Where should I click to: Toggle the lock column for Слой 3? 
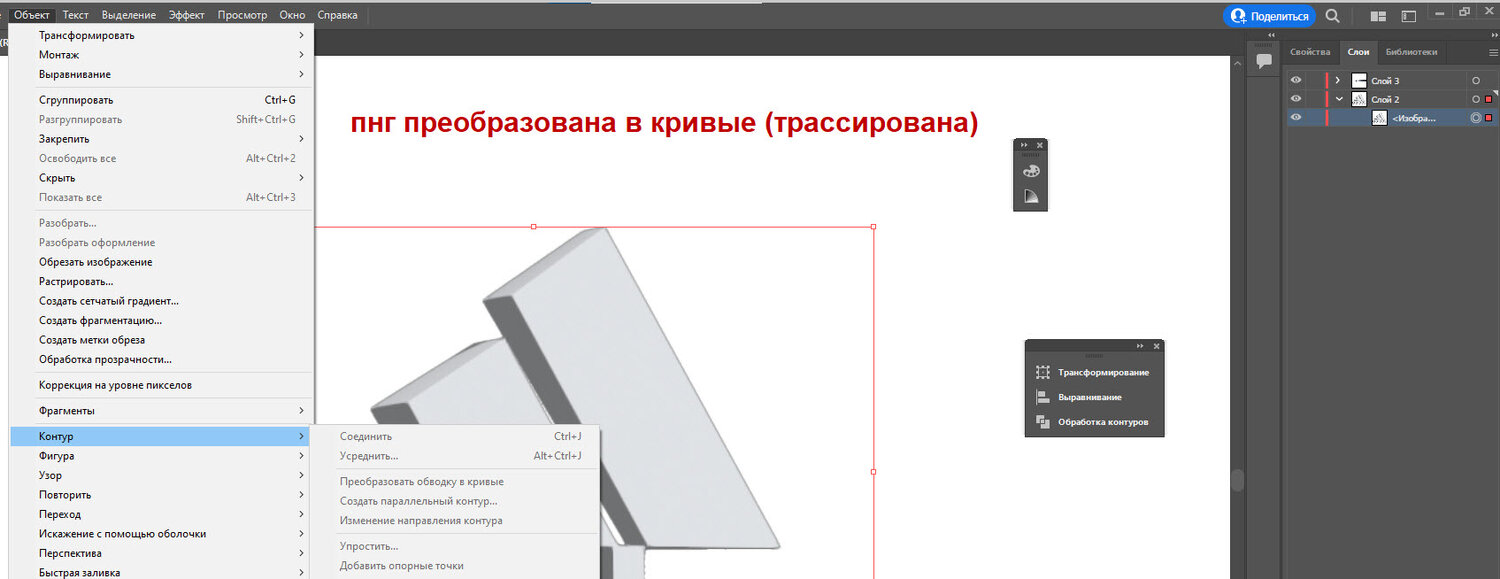[1315, 80]
